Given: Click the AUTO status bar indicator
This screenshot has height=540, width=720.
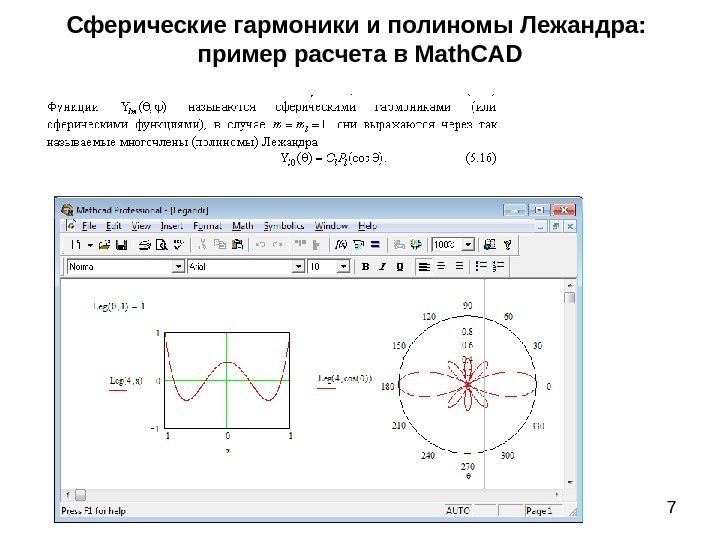Looking at the screenshot, I should (458, 511).
